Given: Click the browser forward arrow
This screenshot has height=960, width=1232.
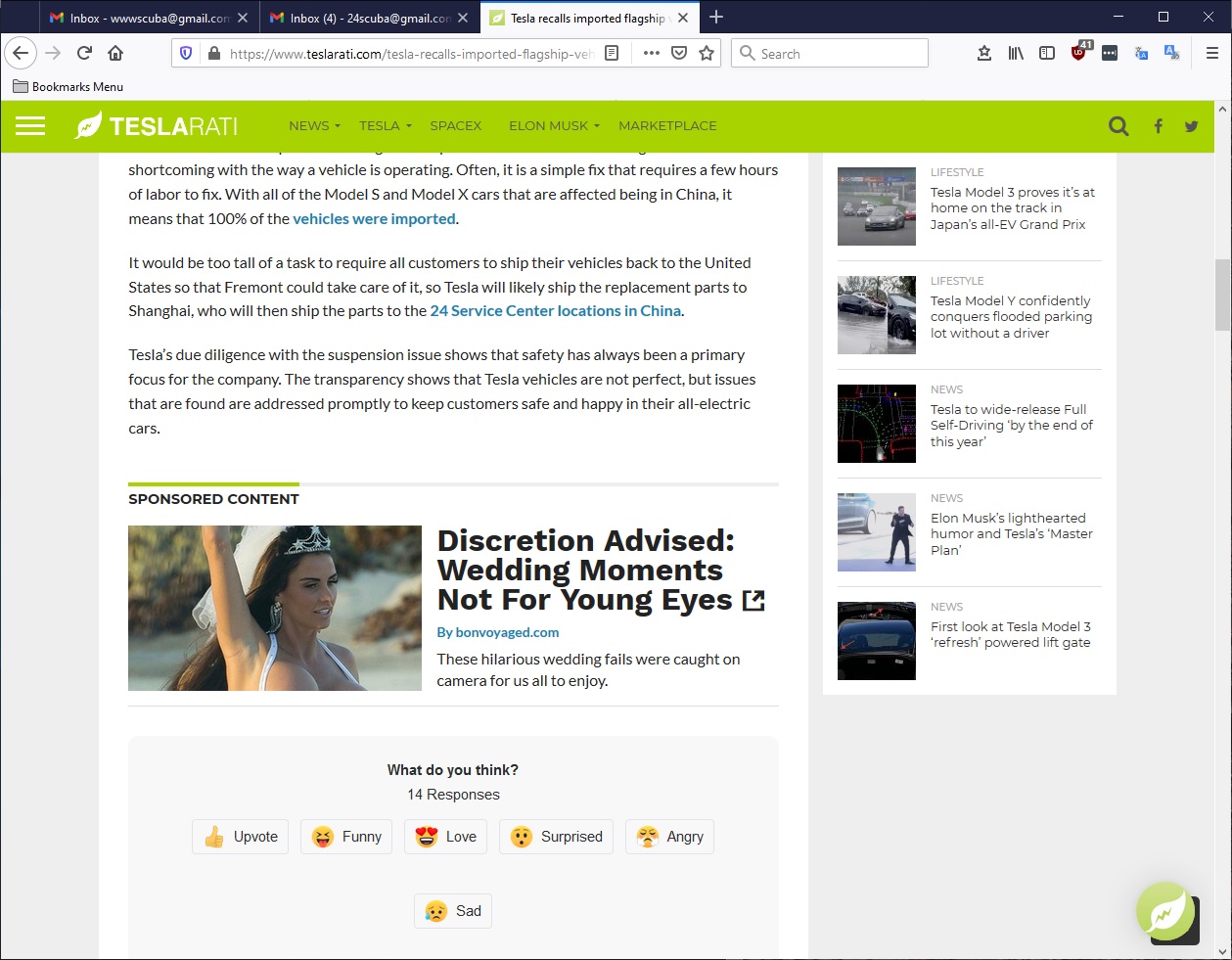Looking at the screenshot, I should coord(53,53).
